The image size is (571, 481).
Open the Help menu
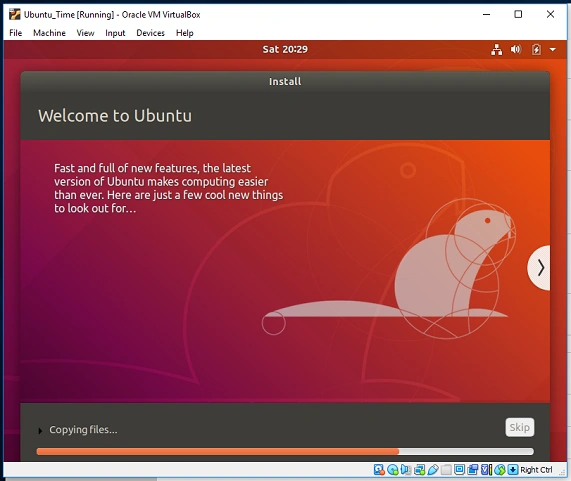point(185,33)
